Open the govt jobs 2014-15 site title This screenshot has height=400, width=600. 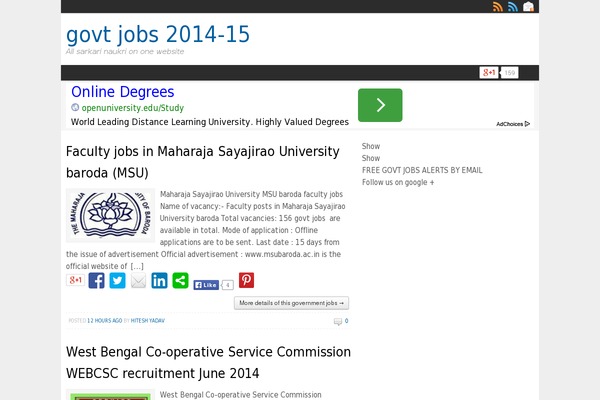click(158, 34)
